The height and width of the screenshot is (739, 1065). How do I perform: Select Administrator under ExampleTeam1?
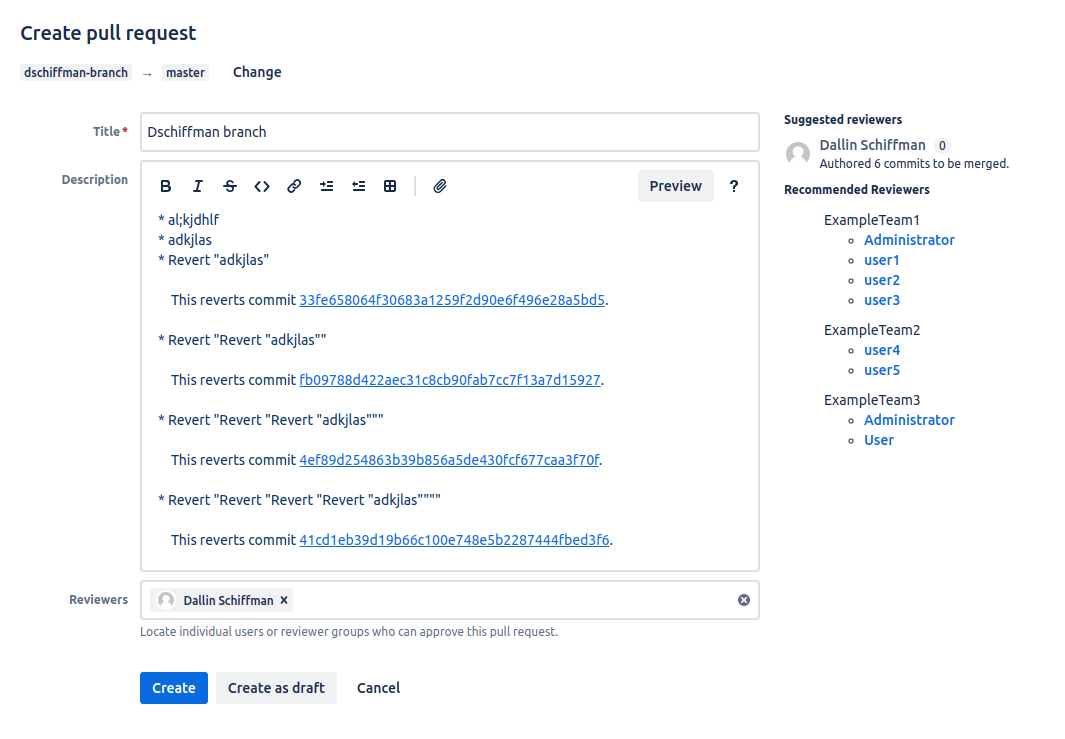coord(909,240)
